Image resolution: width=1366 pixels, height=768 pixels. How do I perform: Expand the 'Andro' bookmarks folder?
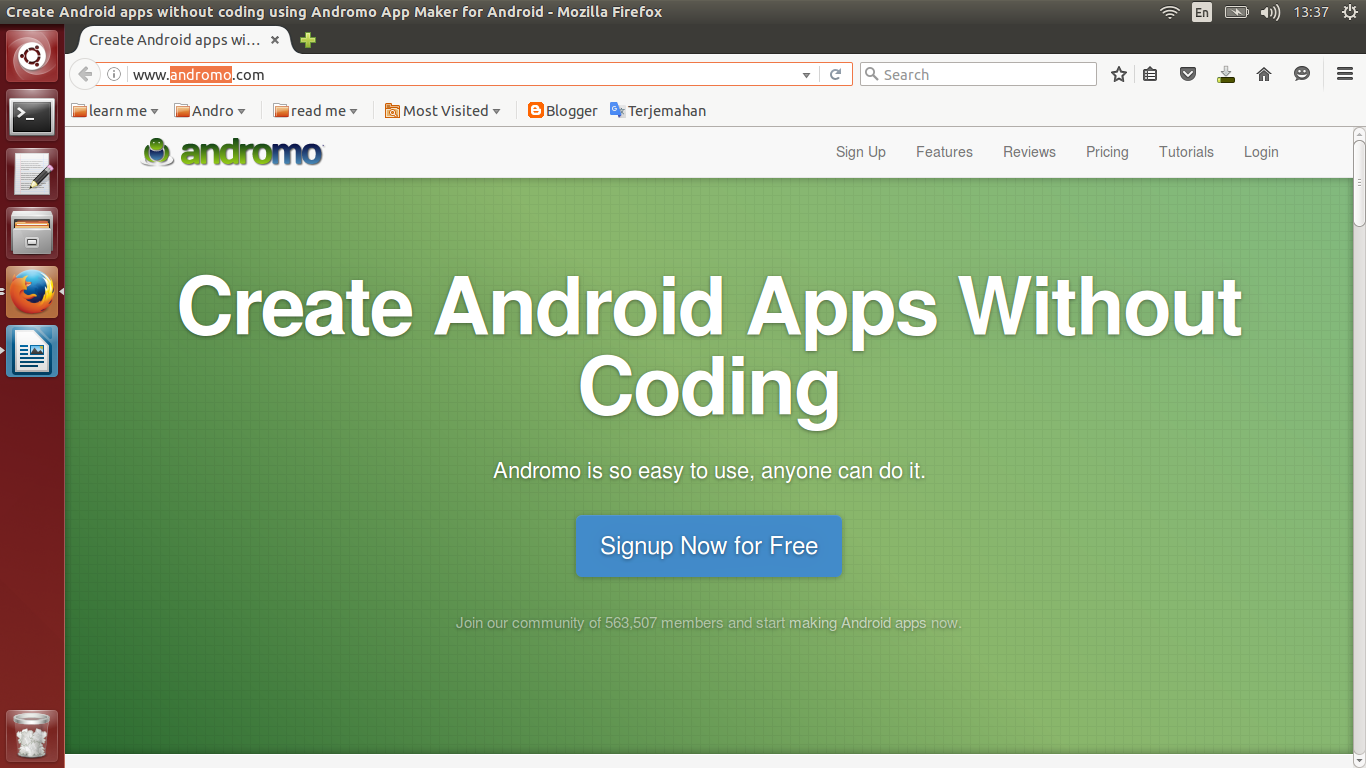[210, 111]
